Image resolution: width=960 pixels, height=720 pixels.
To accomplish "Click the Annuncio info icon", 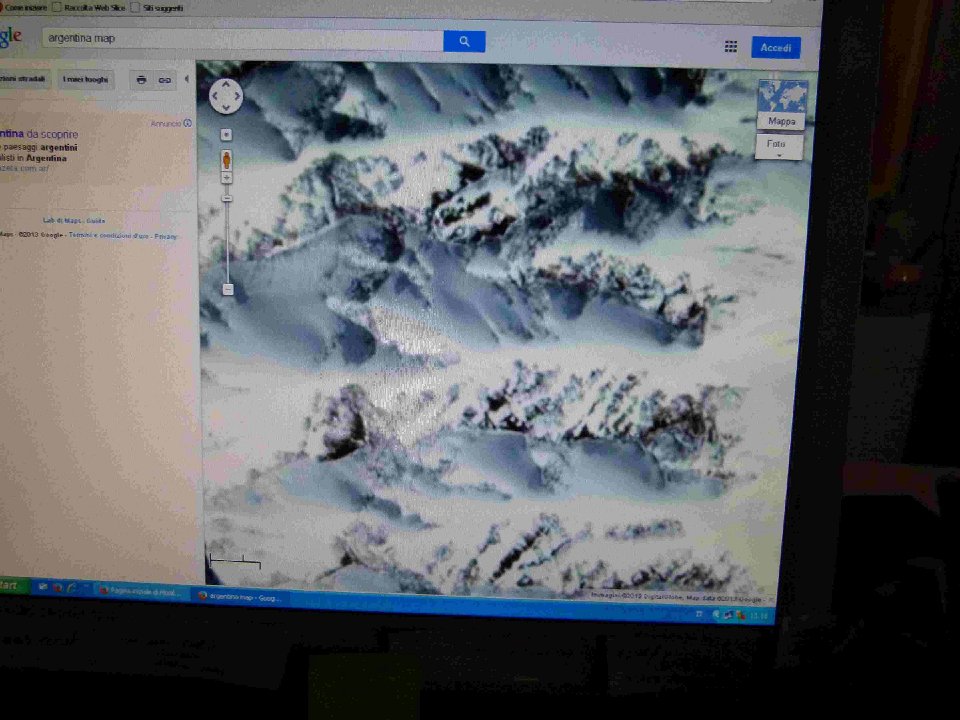I will [187, 123].
